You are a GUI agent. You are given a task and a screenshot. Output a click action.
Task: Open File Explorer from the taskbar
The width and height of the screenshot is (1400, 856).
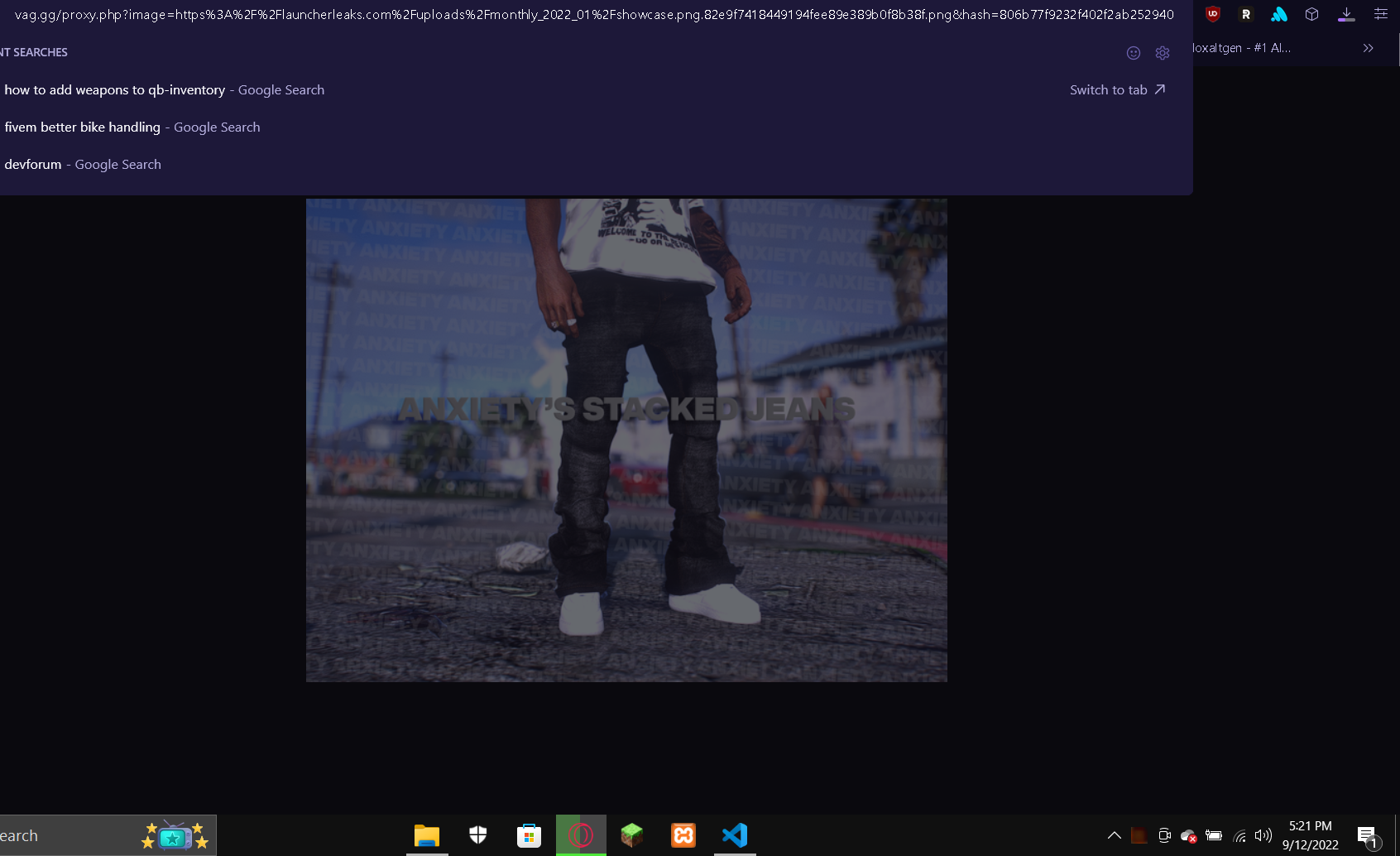click(426, 835)
